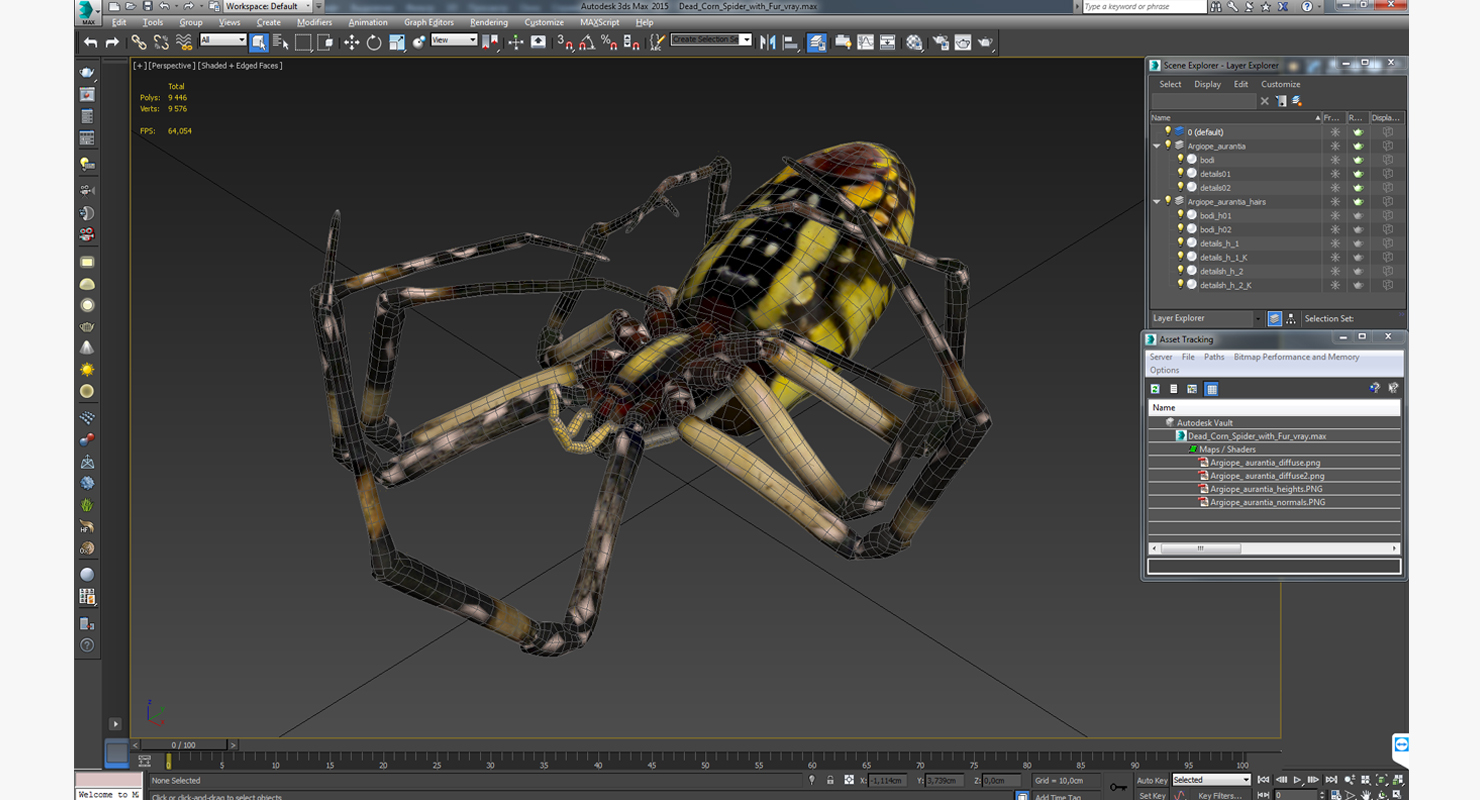The width and height of the screenshot is (1480, 800).
Task: Open the Curve Editor icon
Action: pos(865,42)
